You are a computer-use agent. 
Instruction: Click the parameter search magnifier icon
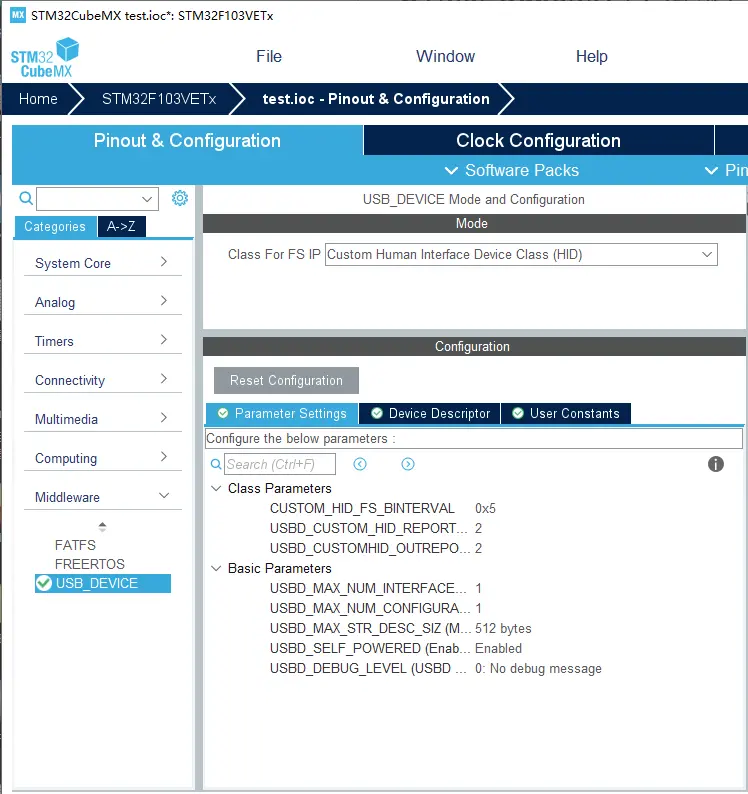(216, 464)
